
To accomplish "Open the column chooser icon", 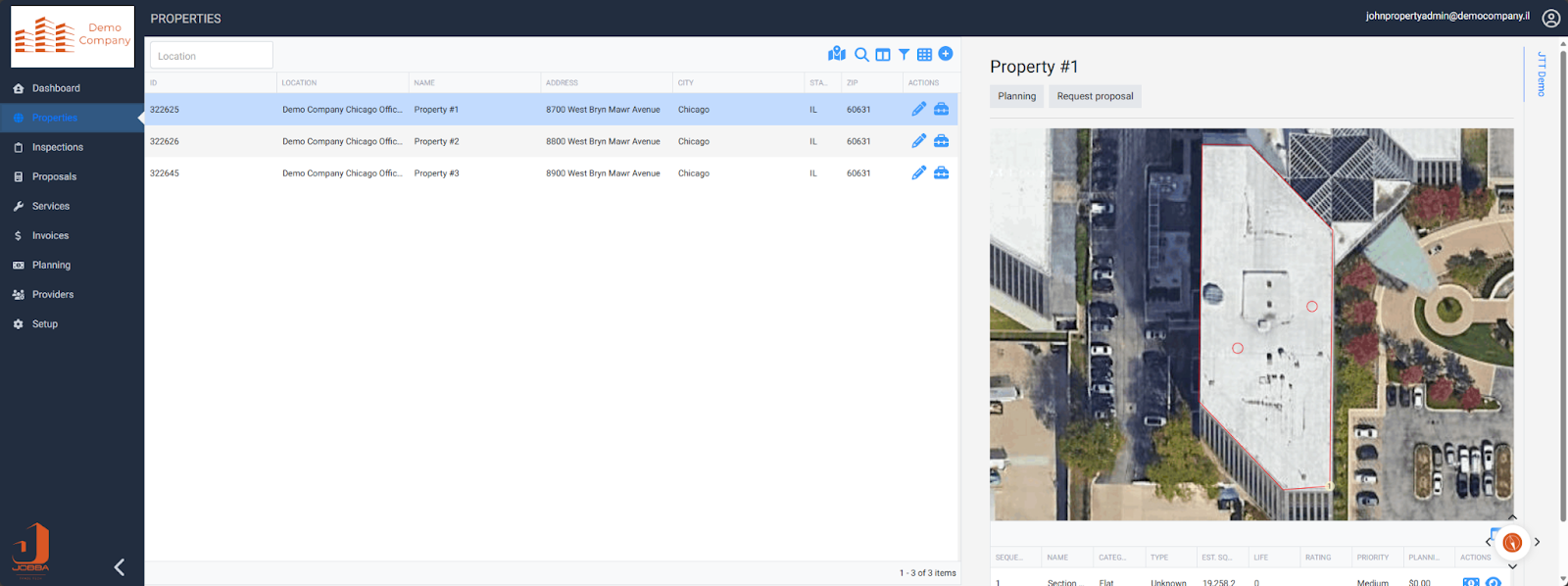I will tap(883, 55).
